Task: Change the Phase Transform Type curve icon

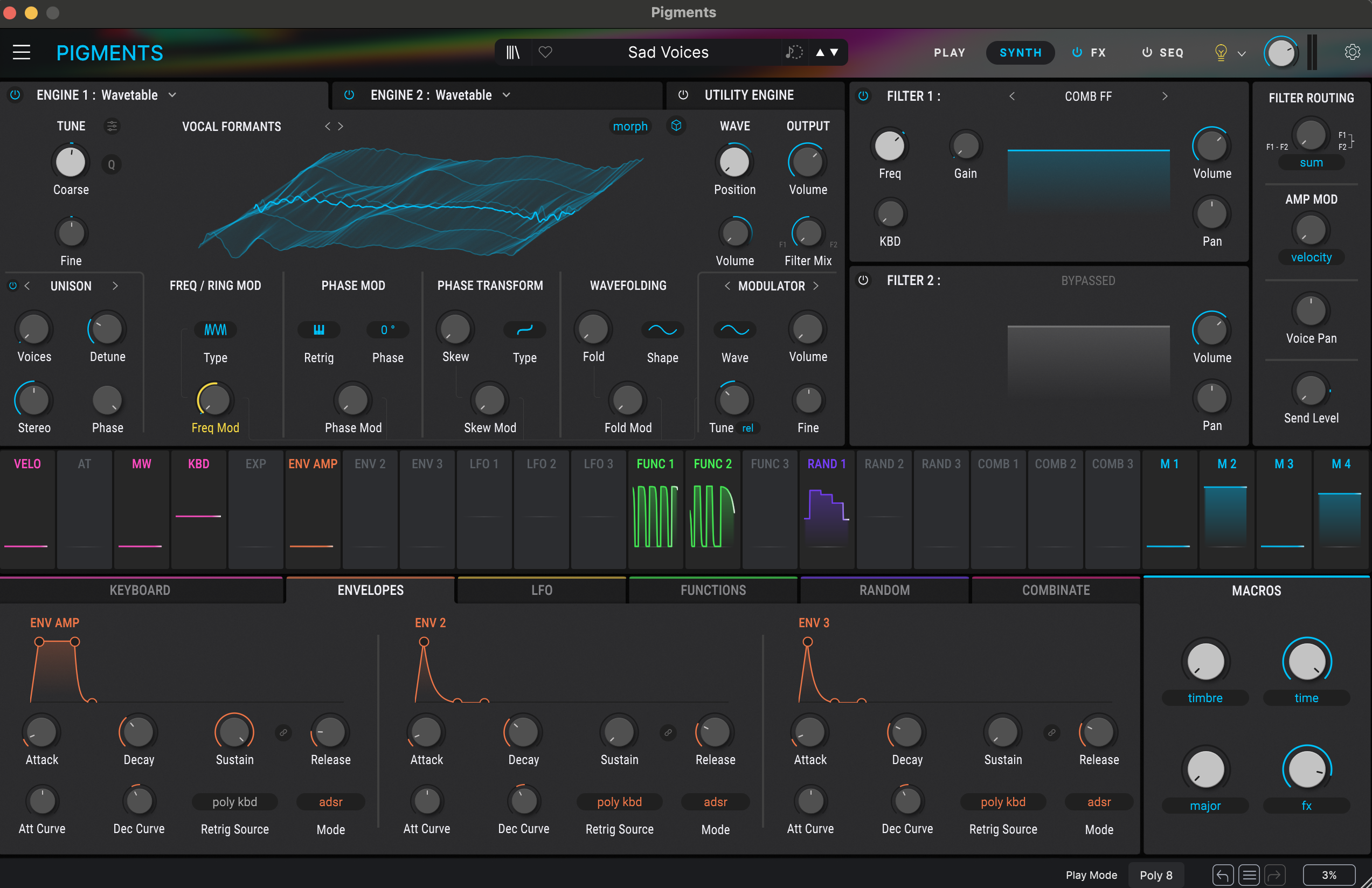Action: click(x=524, y=330)
